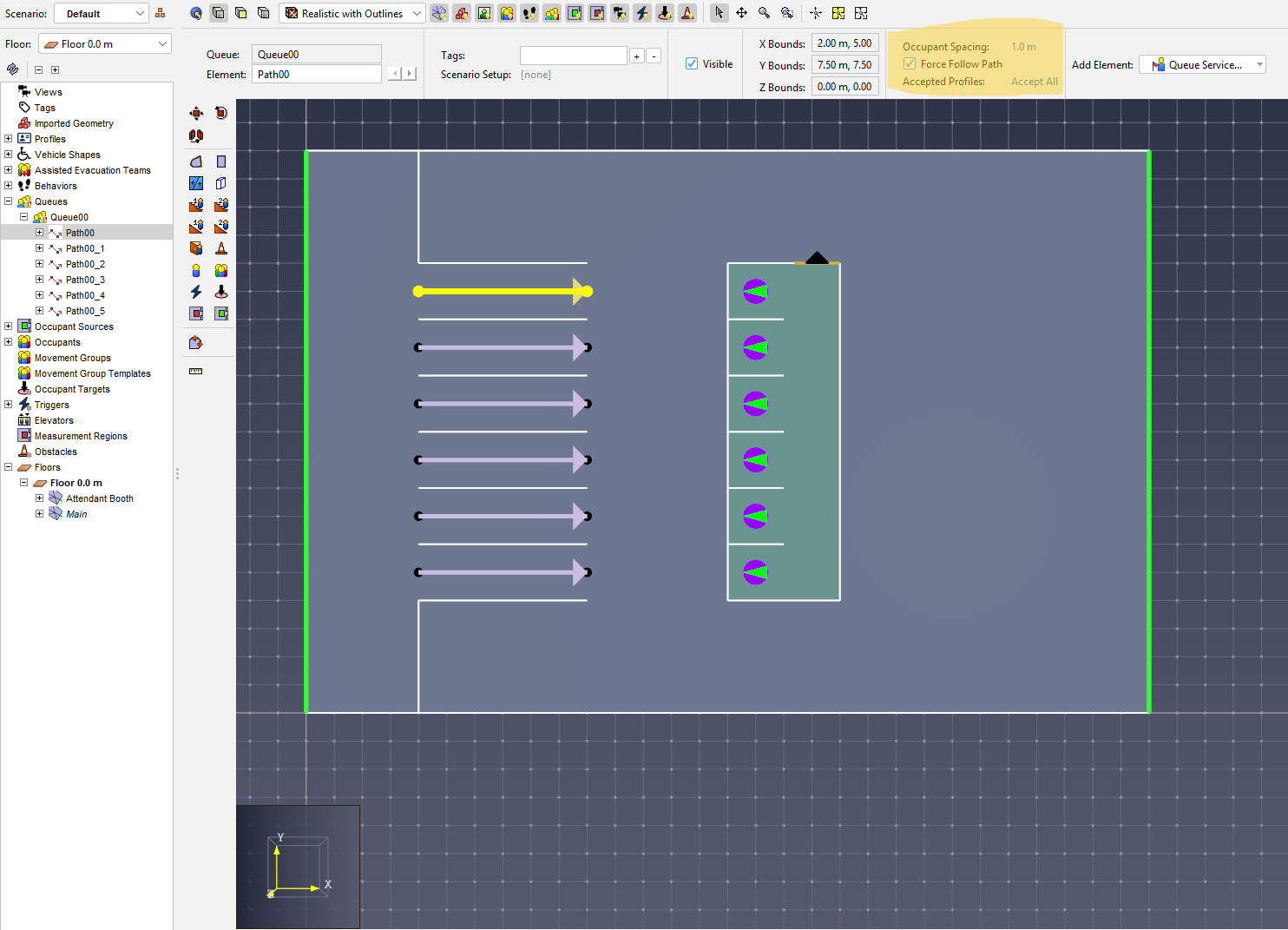The image size is (1288, 930).
Task: Activate the zoom box tool
Action: click(x=786, y=13)
